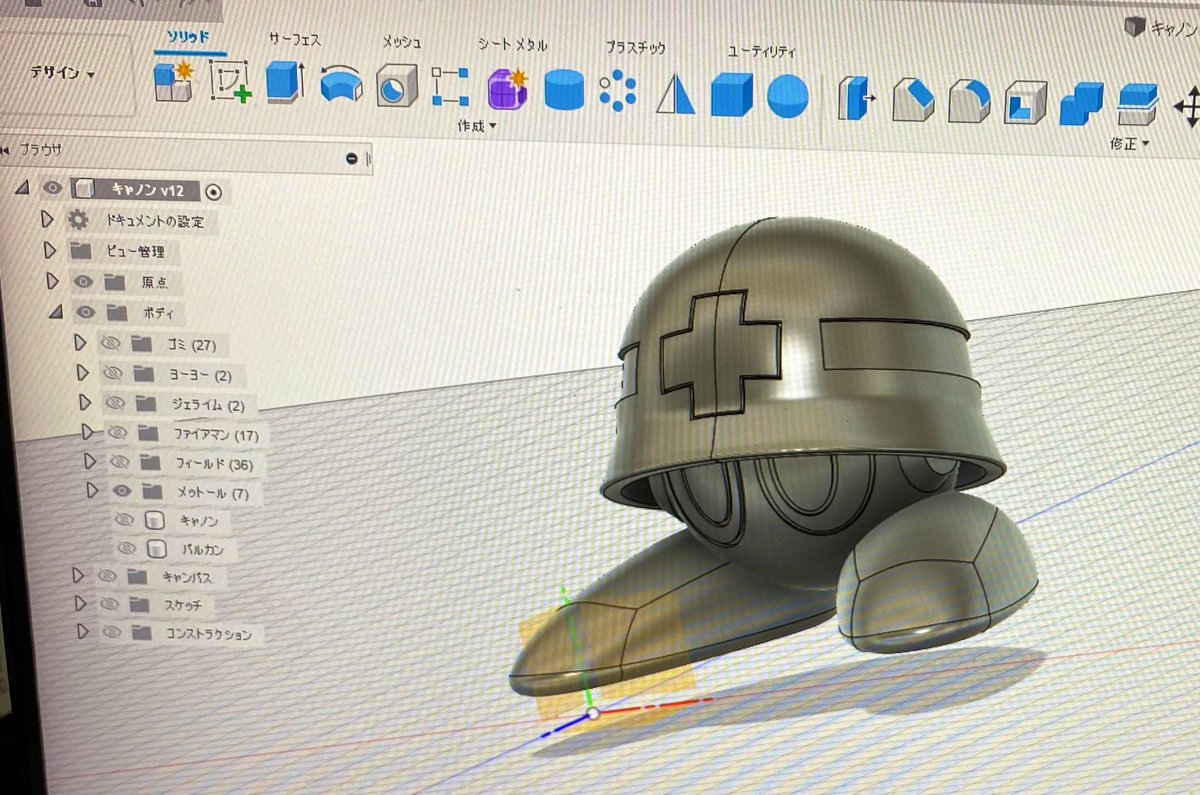
Task: Activate the Hole tool
Action: (396, 86)
